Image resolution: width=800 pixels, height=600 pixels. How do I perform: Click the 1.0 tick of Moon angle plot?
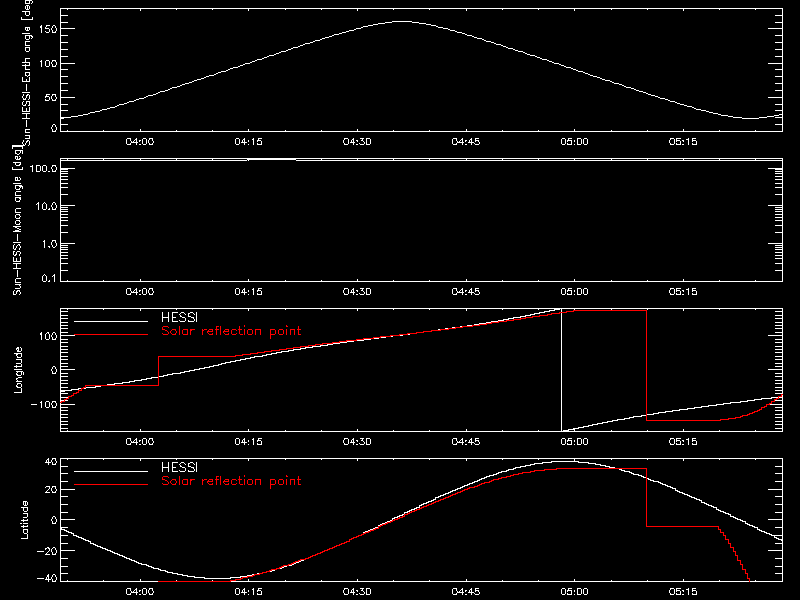point(49,244)
